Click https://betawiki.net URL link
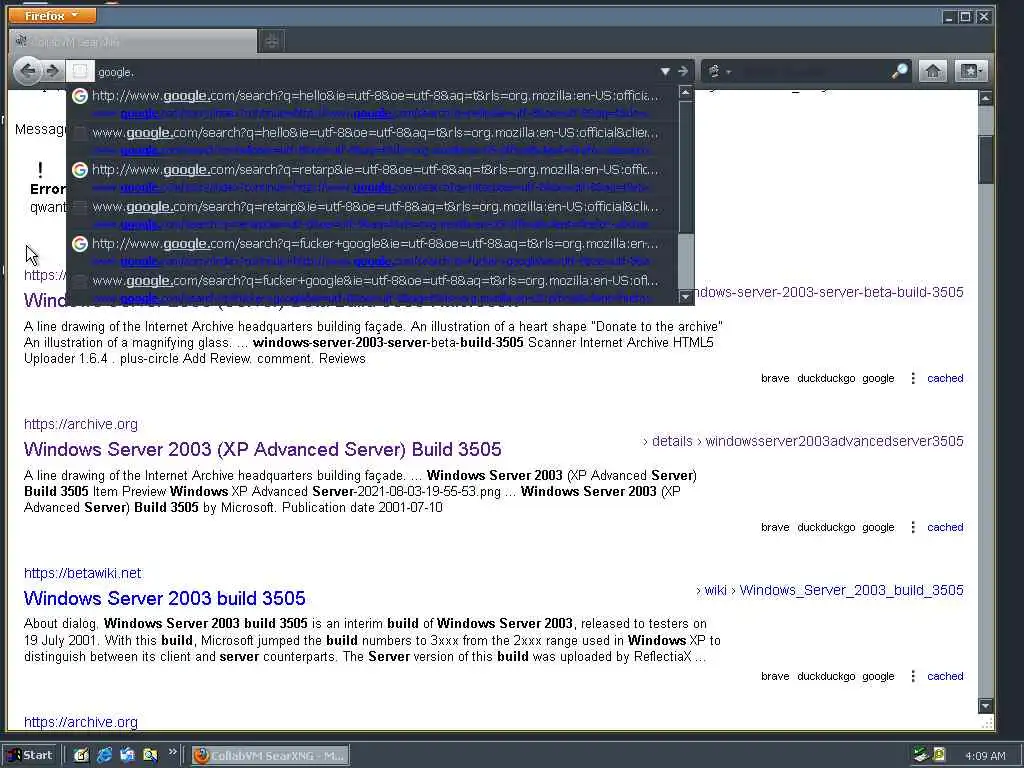The height and width of the screenshot is (768, 1024). coord(82,573)
